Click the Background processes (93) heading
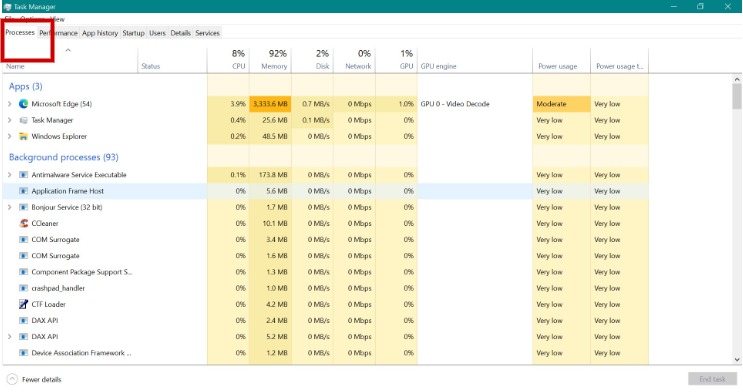This screenshot has height=392, width=743. 63,157
